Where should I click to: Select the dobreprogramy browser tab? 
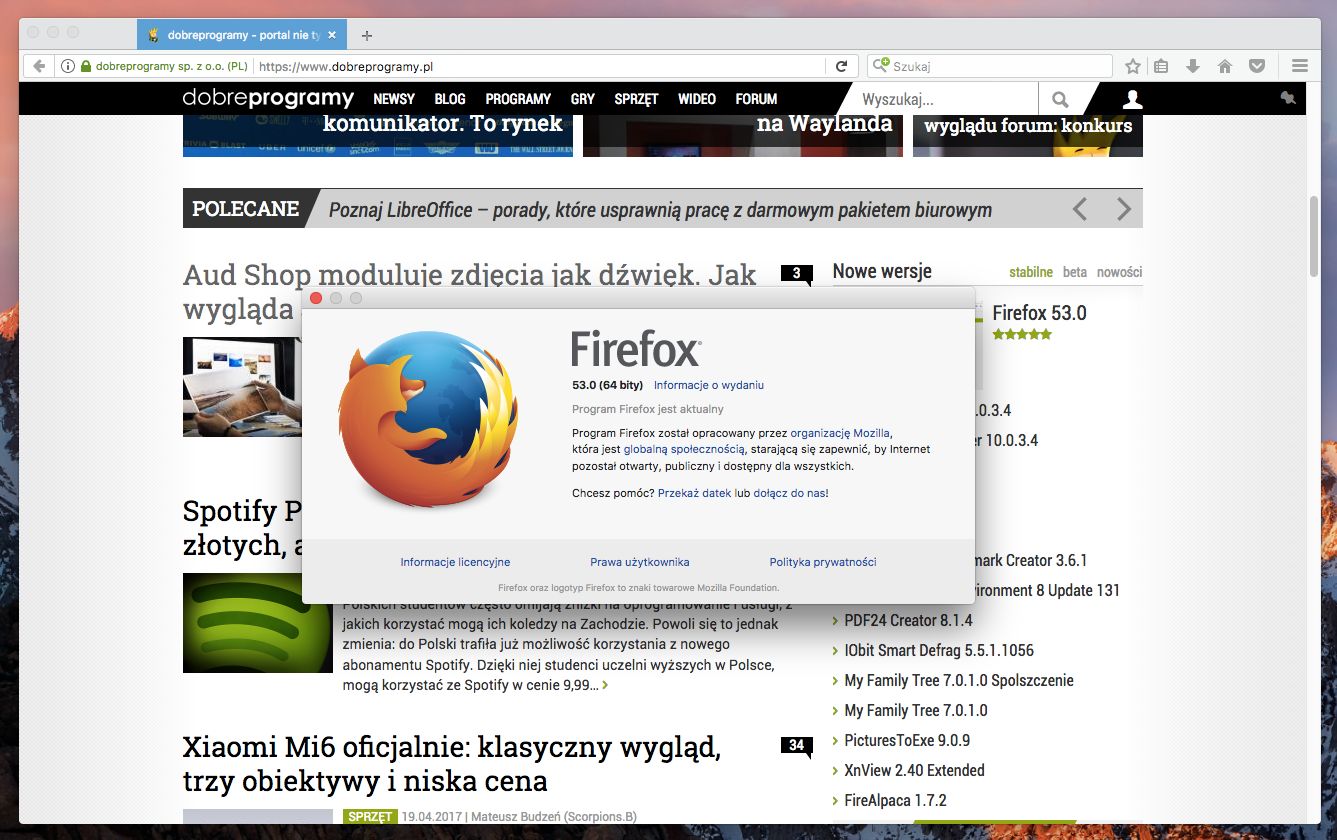coord(242,35)
